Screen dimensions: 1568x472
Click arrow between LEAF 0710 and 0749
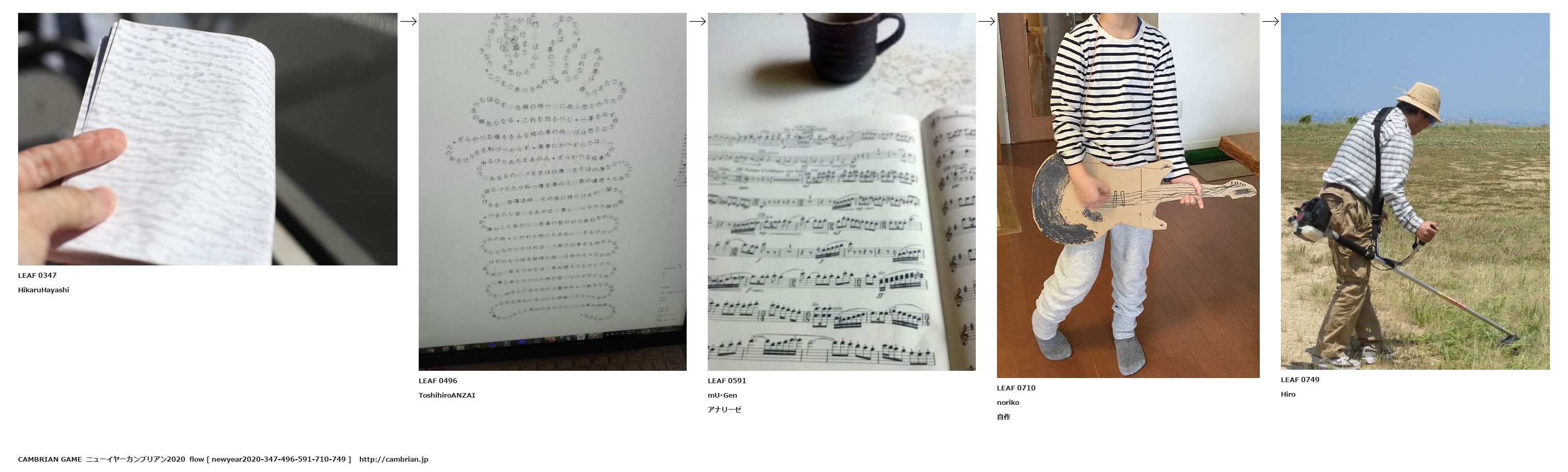click(1270, 21)
